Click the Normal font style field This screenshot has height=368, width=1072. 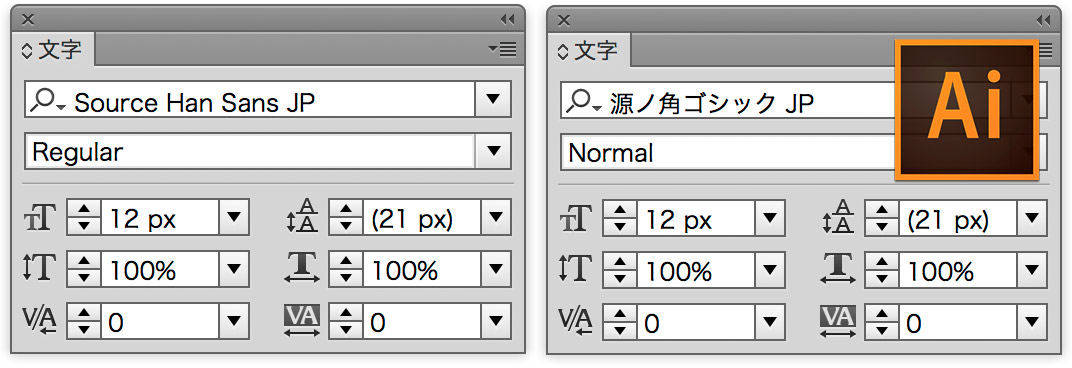click(x=727, y=151)
